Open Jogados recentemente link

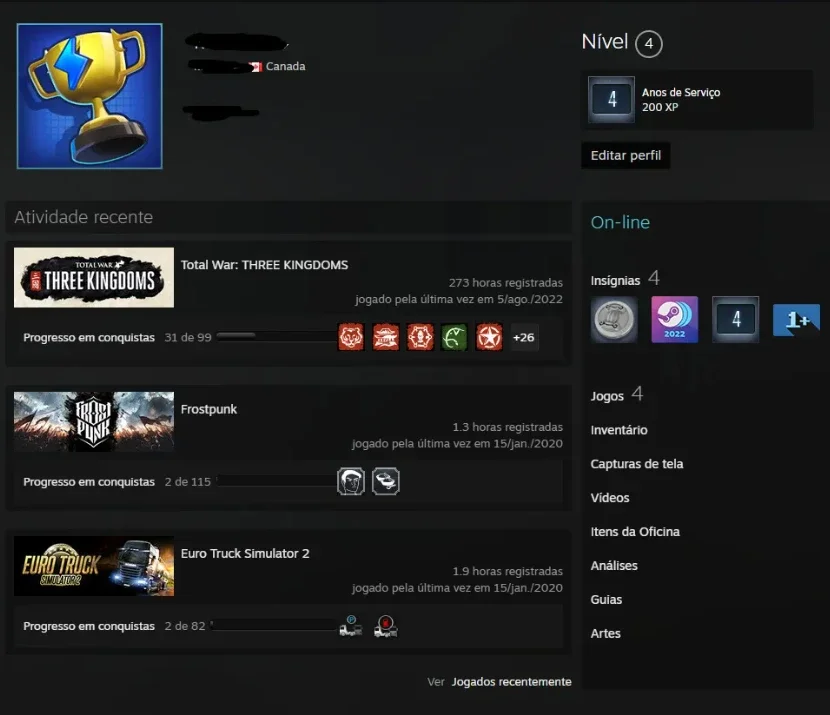pos(511,682)
